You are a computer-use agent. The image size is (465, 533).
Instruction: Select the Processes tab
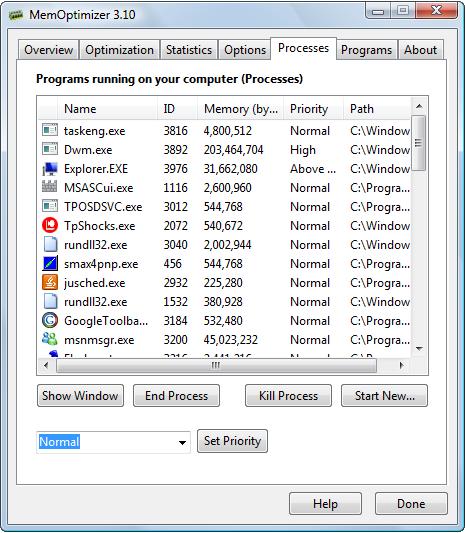pos(303,48)
